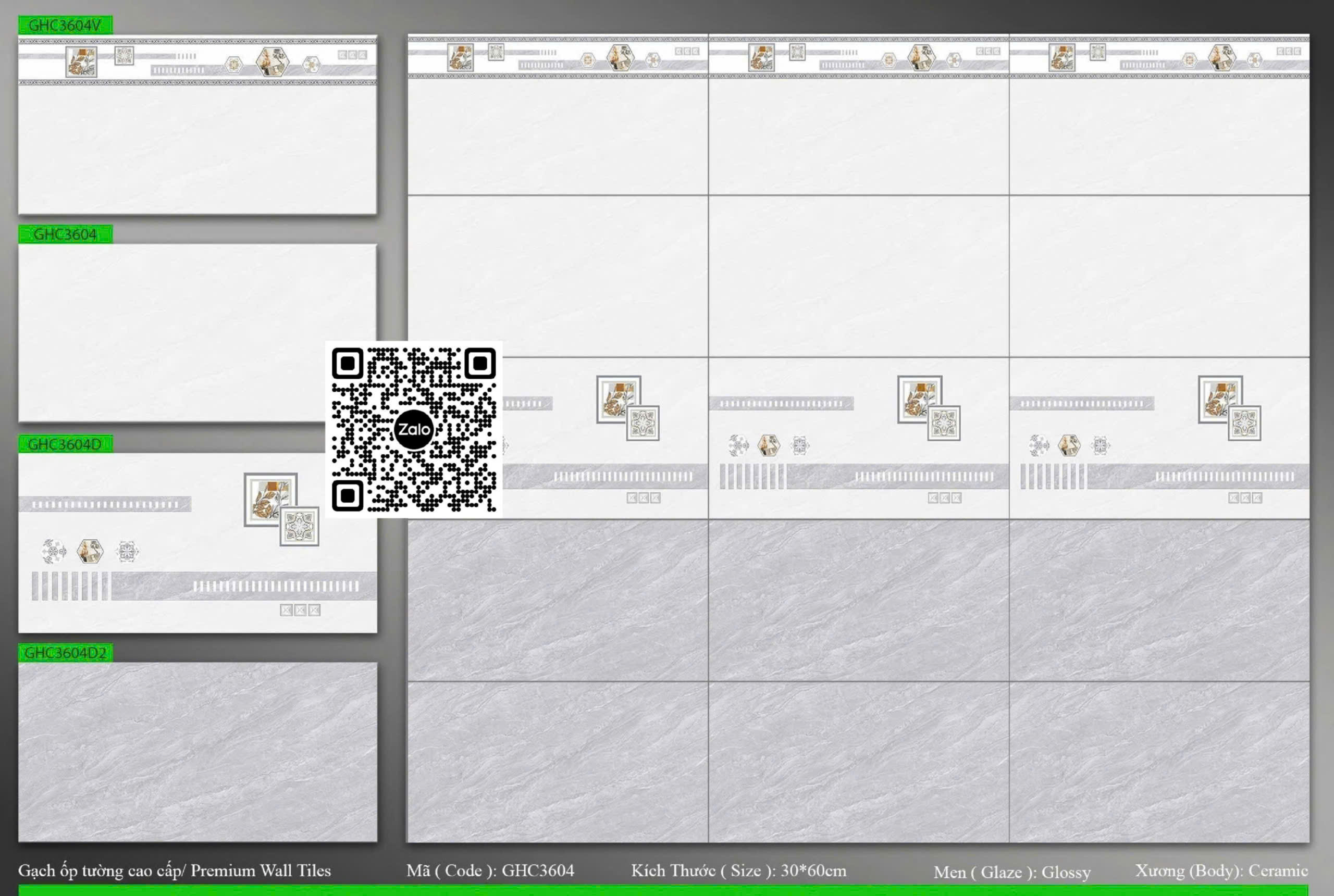Click the GHC3604 green label
The image size is (1334, 896).
65,234
